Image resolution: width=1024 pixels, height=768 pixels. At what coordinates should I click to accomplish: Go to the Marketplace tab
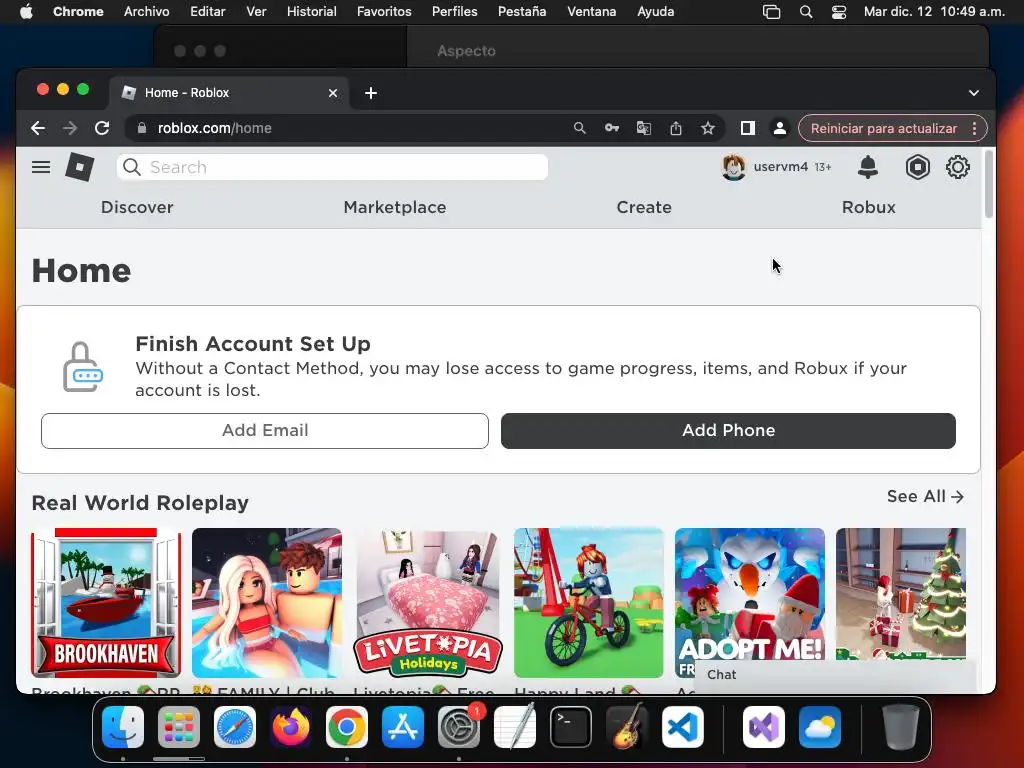tap(395, 207)
